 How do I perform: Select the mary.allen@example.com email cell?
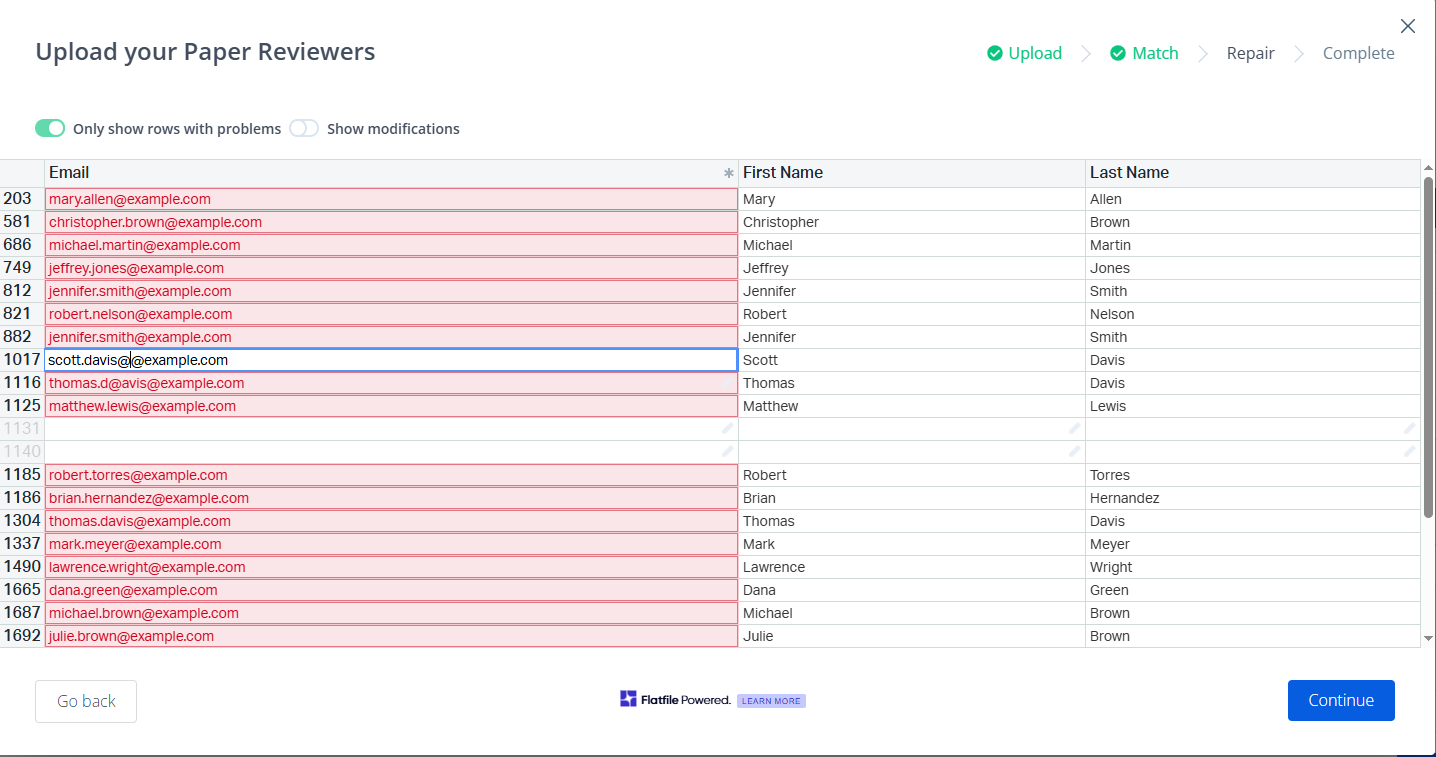390,199
